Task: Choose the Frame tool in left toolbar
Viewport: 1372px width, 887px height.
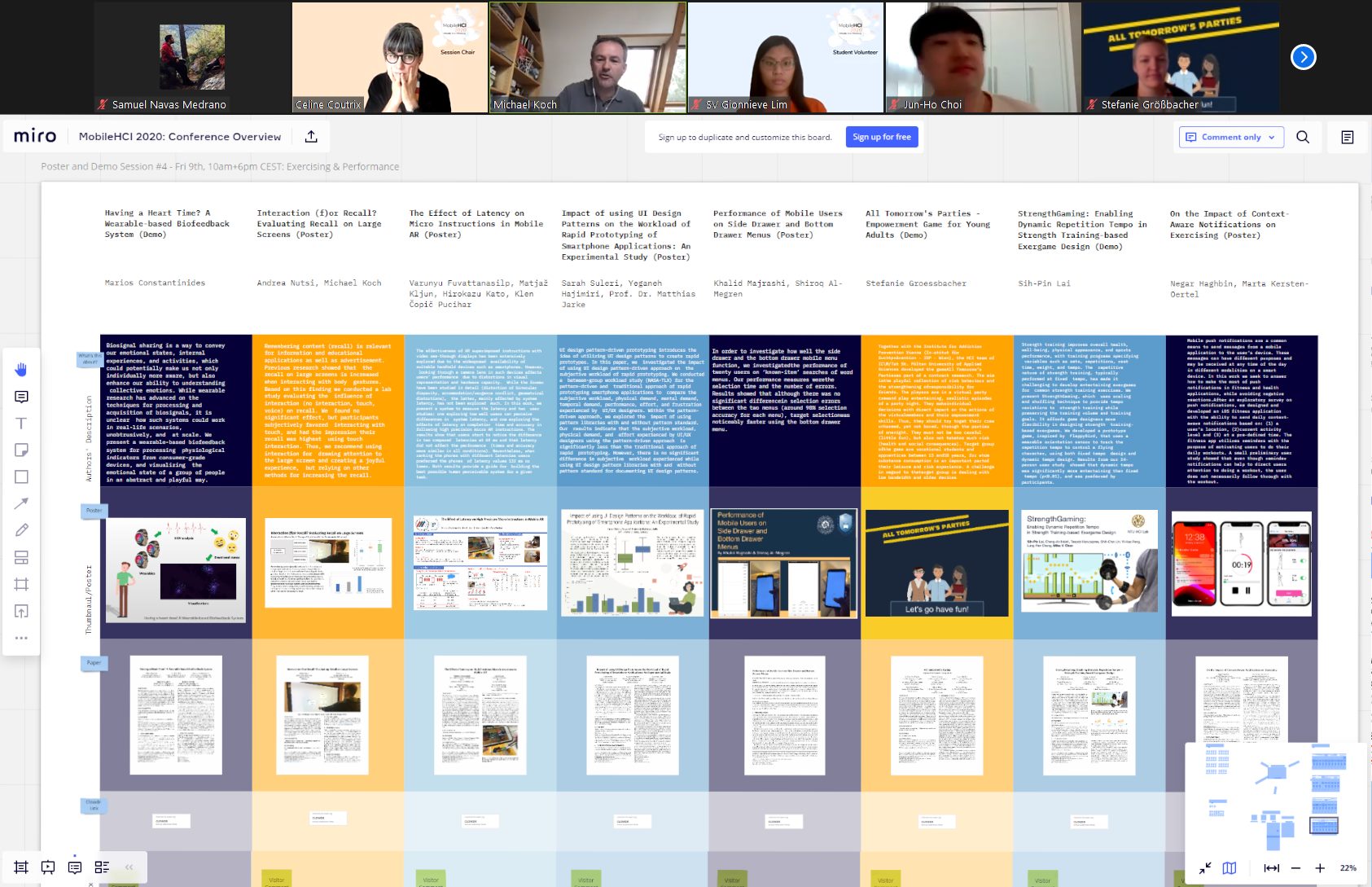Action: [21, 584]
